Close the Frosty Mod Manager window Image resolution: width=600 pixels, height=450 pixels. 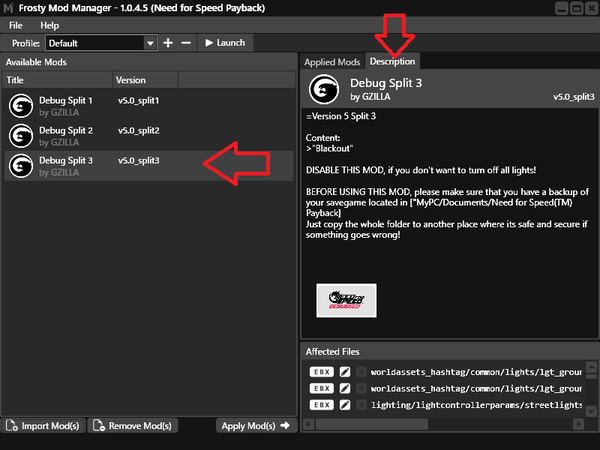coord(591,8)
